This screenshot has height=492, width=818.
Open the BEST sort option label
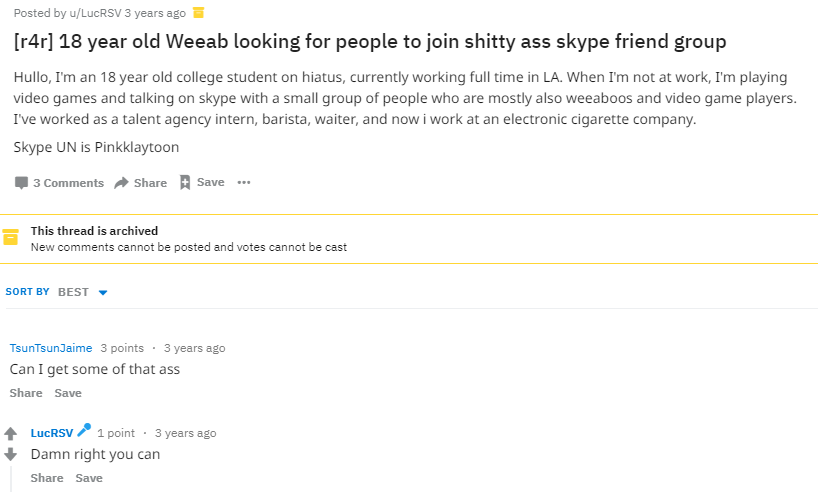(x=73, y=292)
